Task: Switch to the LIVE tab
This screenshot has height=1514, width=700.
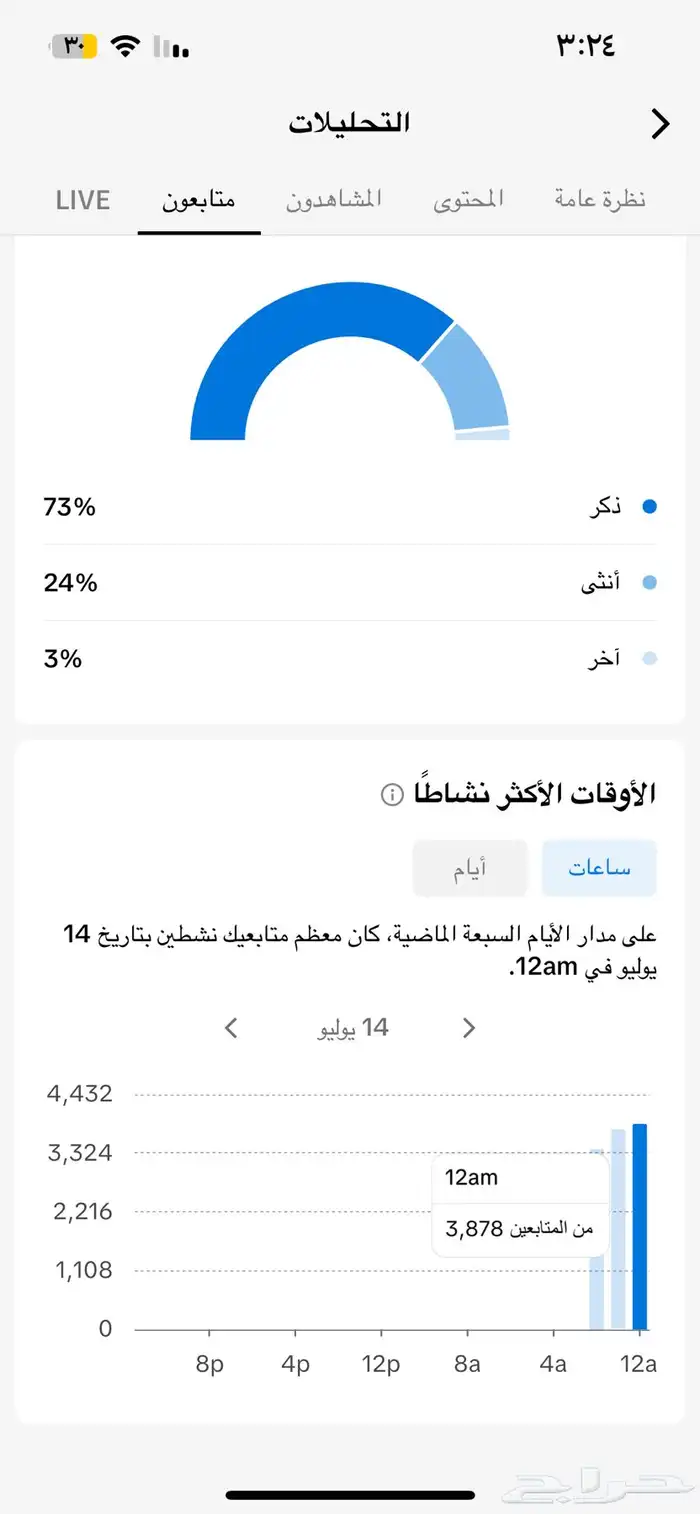Action: click(82, 200)
